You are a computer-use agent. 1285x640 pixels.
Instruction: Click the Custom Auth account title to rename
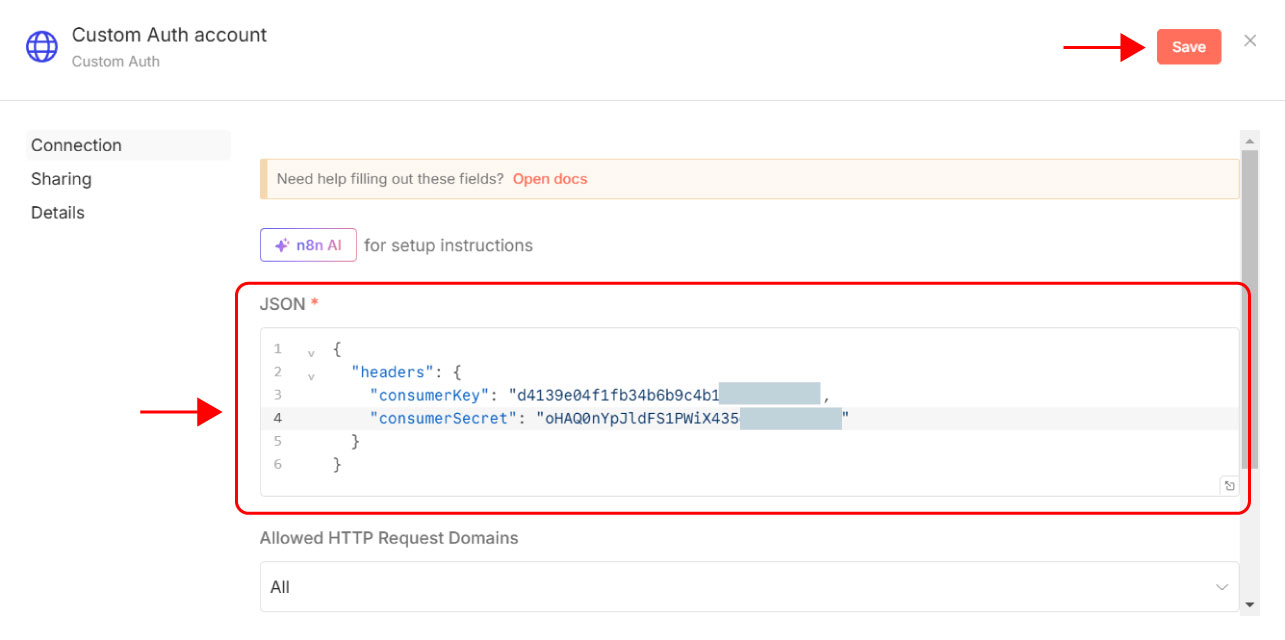click(x=169, y=35)
